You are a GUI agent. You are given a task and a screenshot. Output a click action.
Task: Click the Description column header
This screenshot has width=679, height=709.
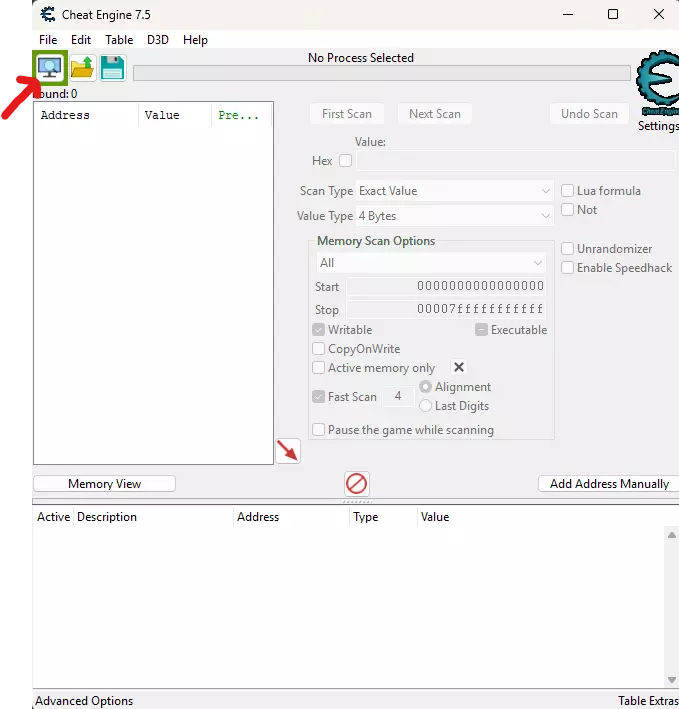(154, 517)
